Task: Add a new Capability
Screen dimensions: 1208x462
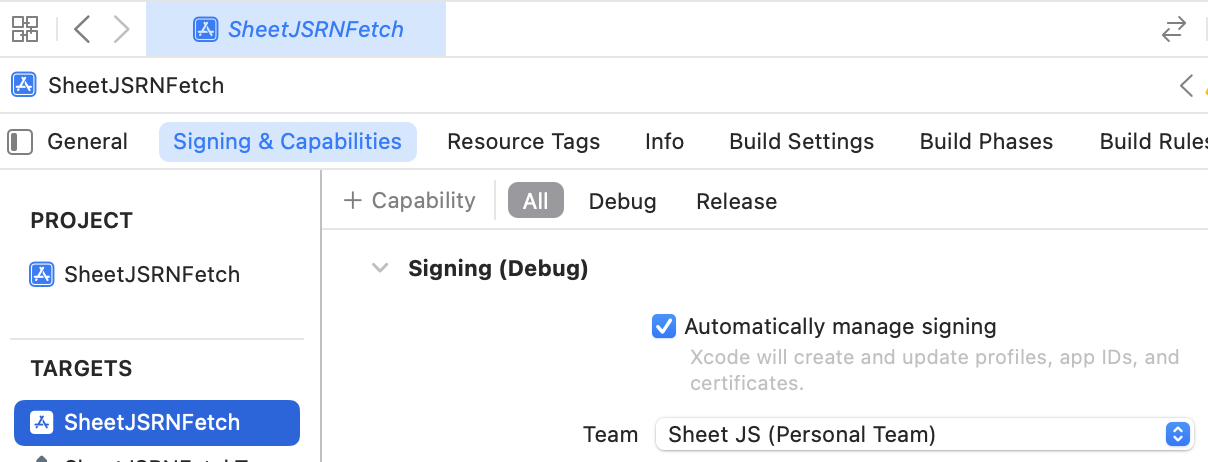Action: (409, 201)
